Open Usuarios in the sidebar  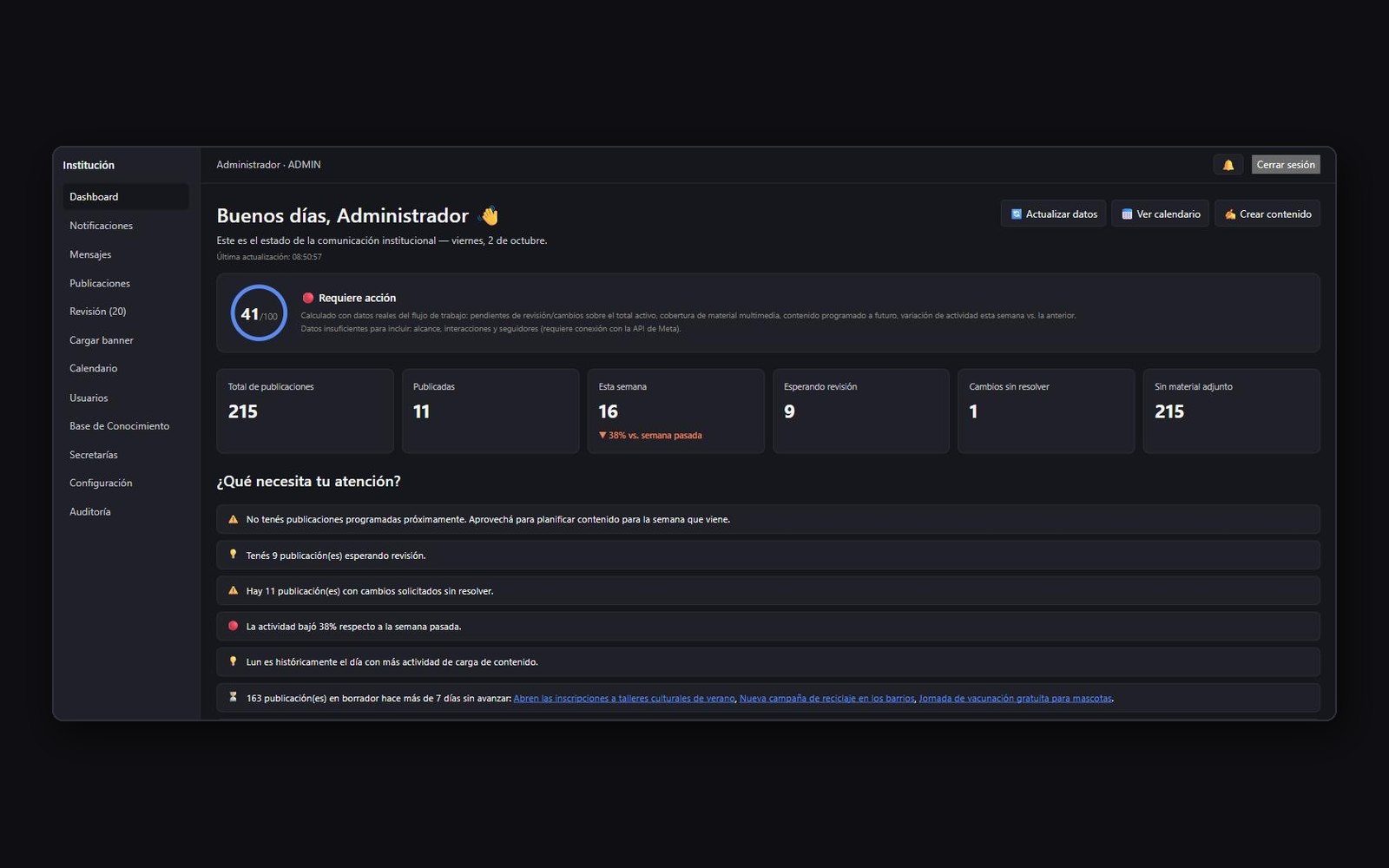pos(125,398)
